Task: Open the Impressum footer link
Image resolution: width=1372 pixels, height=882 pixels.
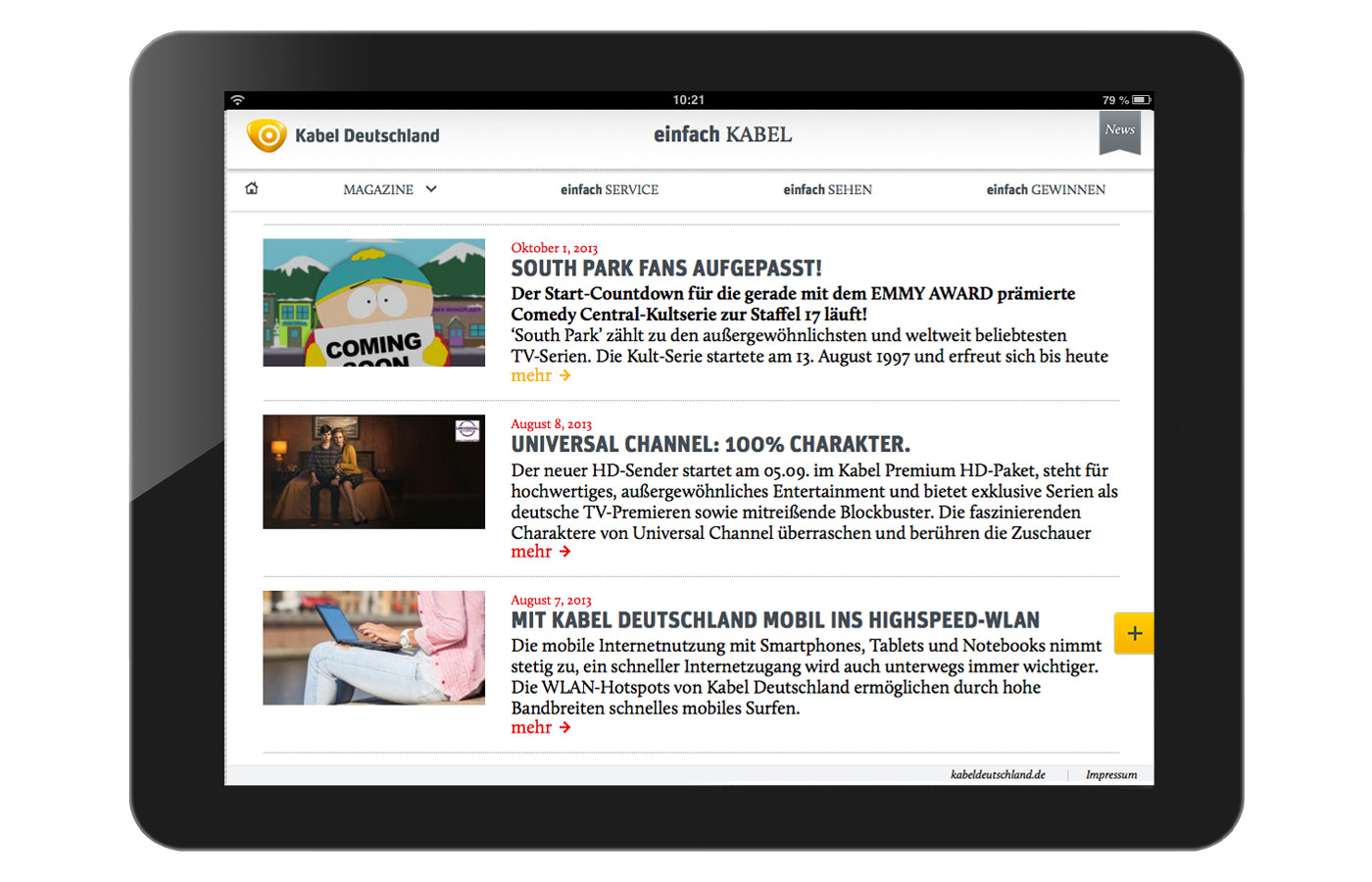Action: tap(1111, 774)
